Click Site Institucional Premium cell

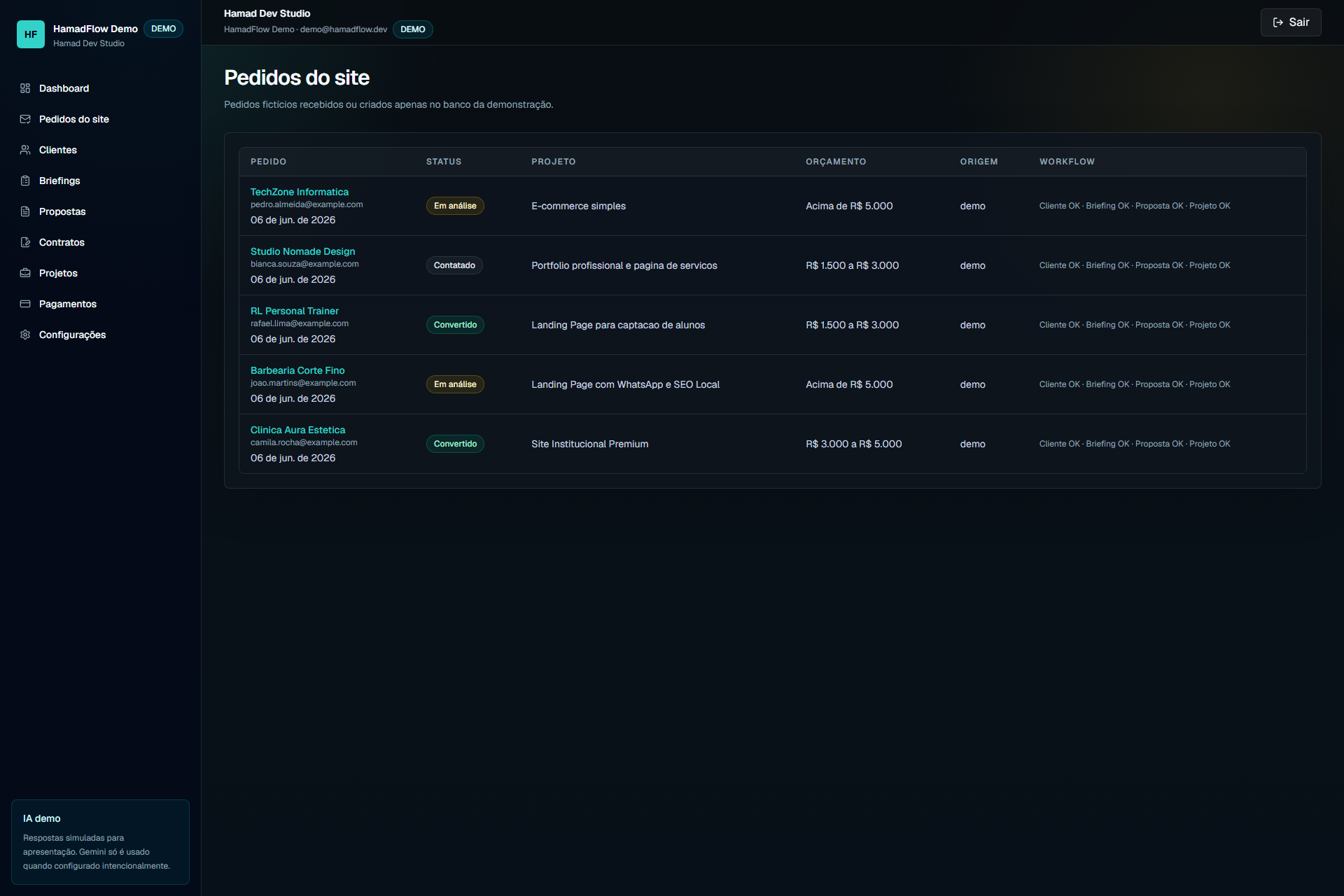pyautogui.click(x=589, y=444)
